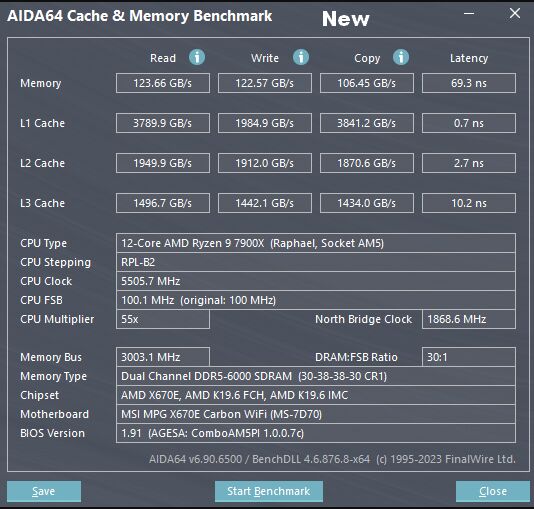Screen dimensions: 534x509
Task: Select the Memory Read 123.66 GB/s cell
Action: pyautogui.click(x=163, y=83)
